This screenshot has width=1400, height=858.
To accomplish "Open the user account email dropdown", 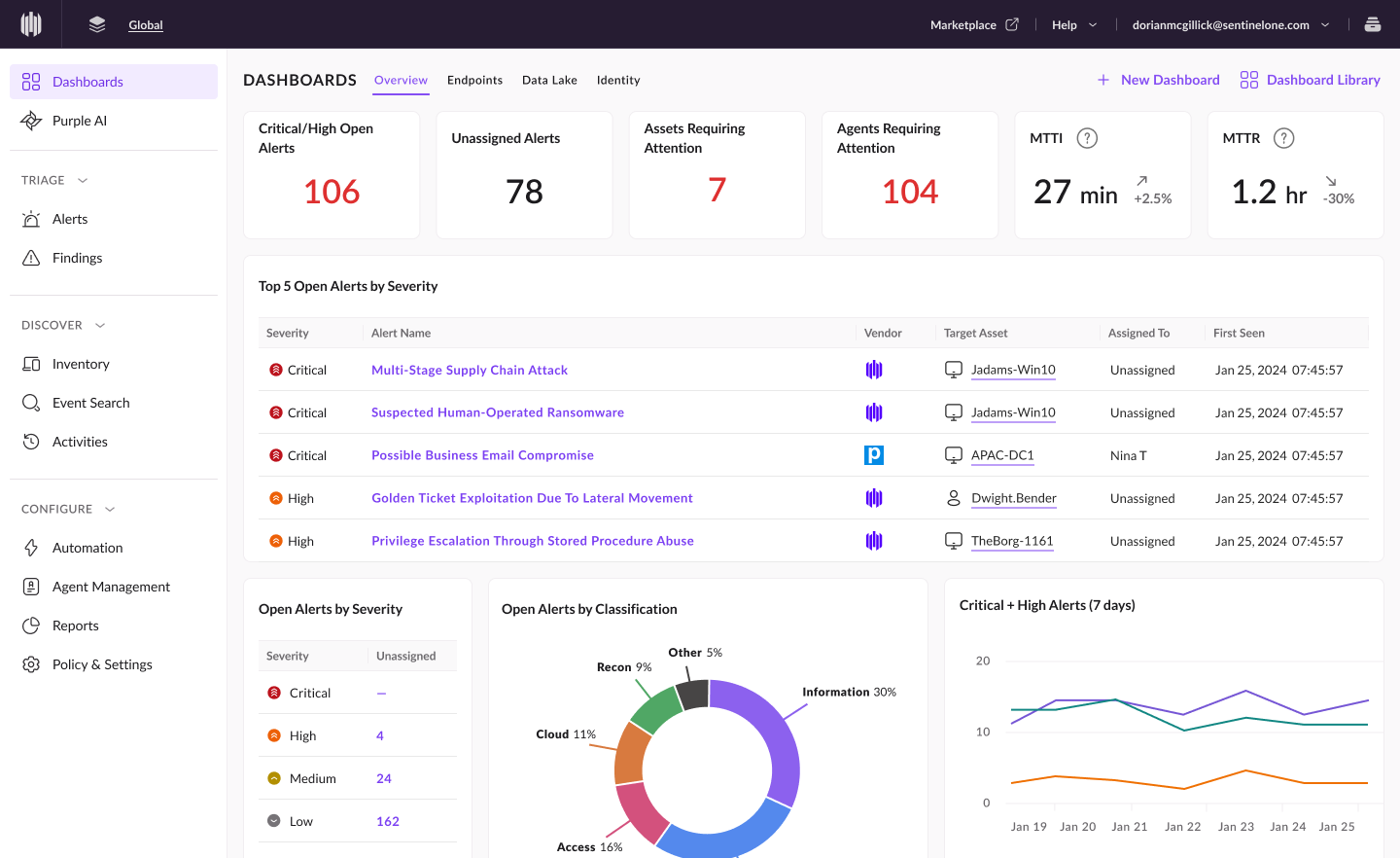I will [1230, 25].
